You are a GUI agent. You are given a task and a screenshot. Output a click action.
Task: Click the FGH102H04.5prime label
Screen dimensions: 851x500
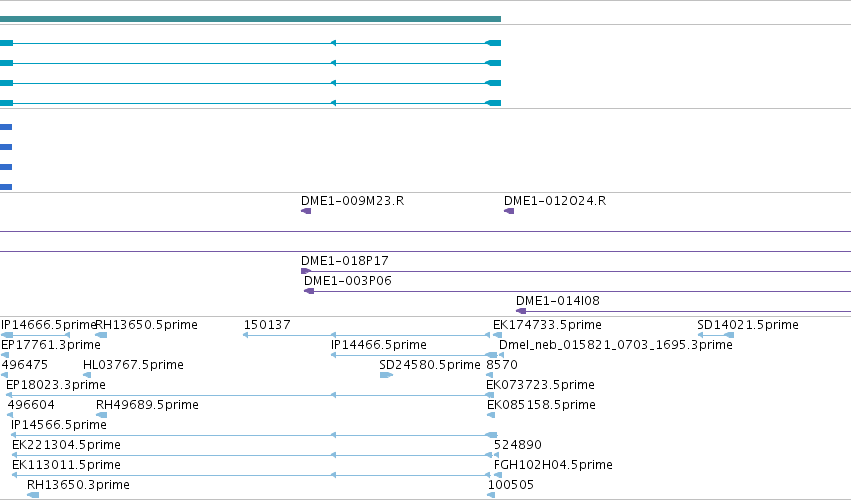tap(553, 465)
